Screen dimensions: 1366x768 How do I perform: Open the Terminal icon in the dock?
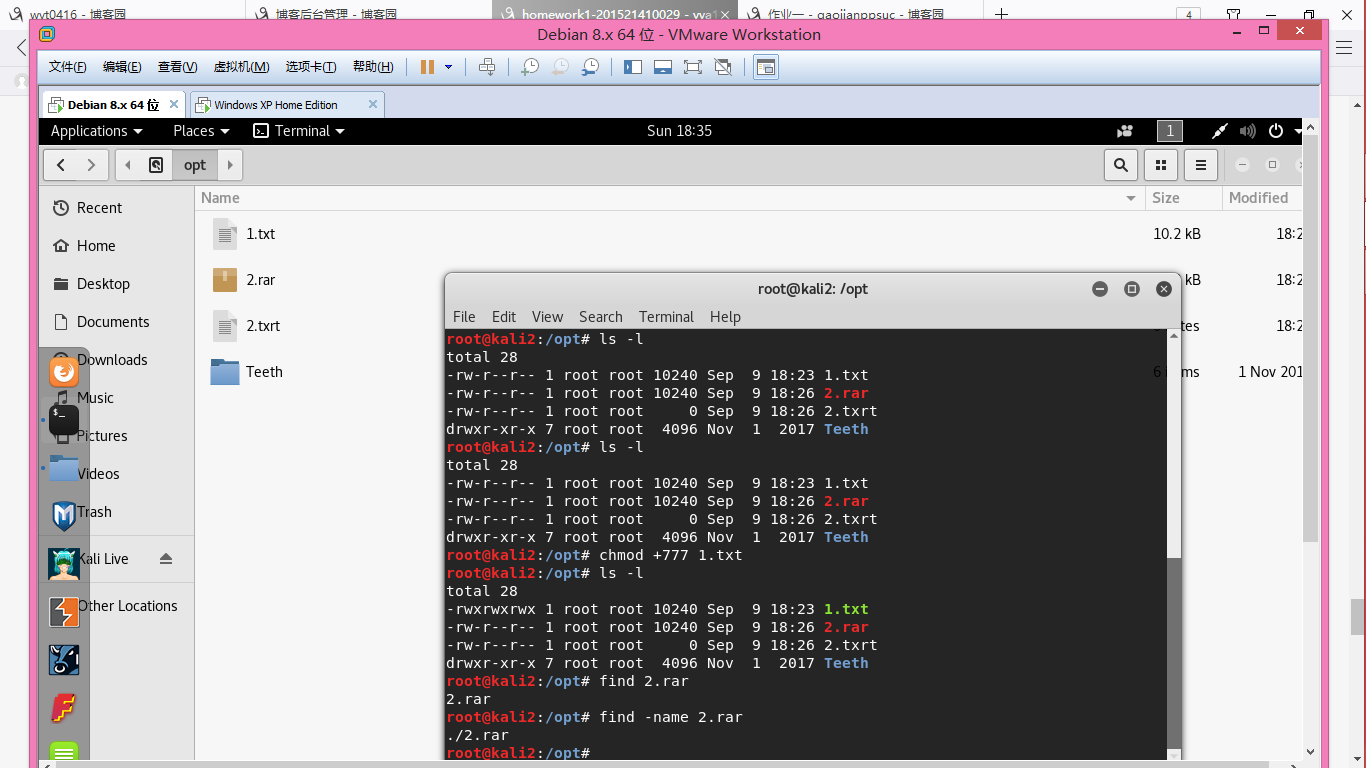pos(64,419)
